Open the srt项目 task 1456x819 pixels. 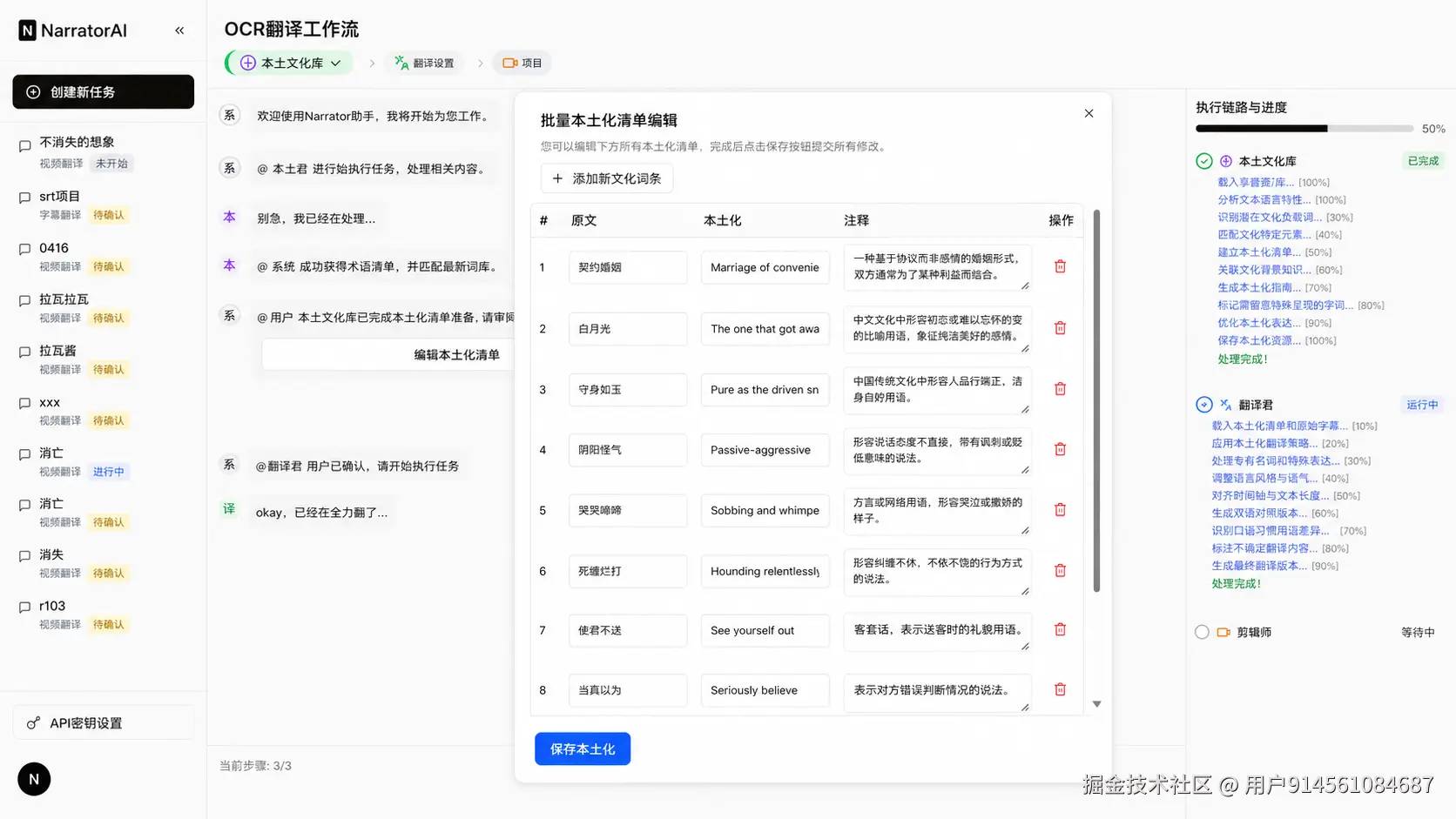104,205
